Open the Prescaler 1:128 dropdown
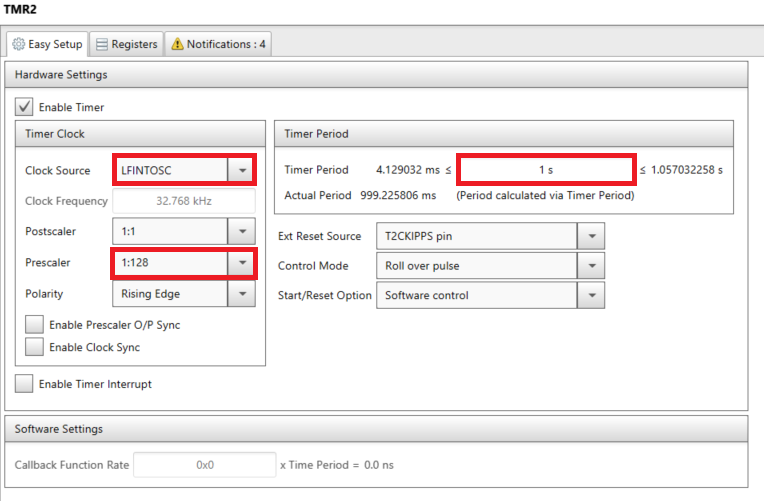Image resolution: width=764 pixels, height=501 pixels. 241,264
